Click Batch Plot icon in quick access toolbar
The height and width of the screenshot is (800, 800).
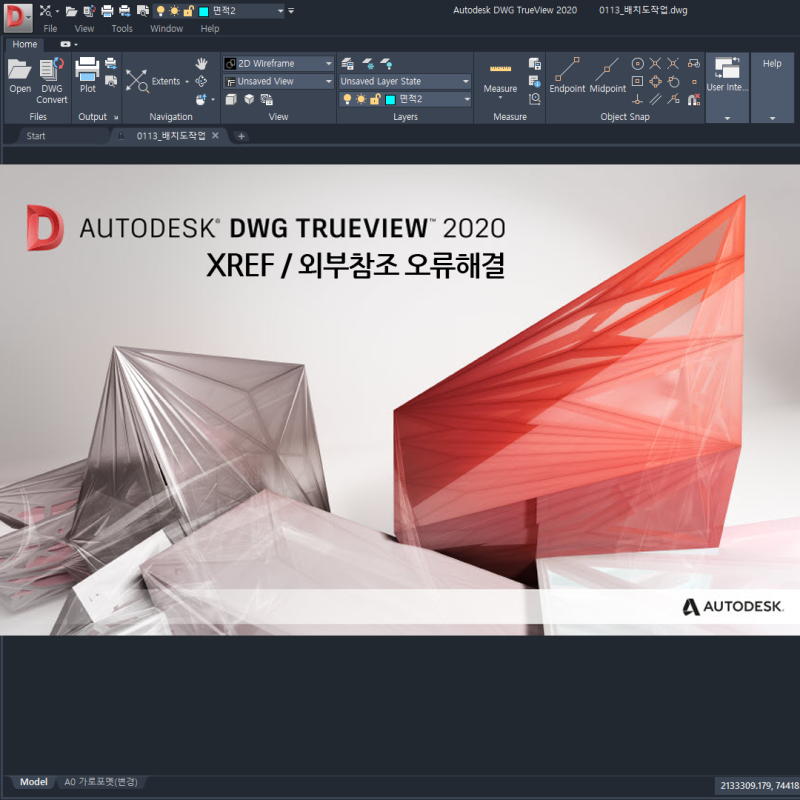tap(125, 11)
